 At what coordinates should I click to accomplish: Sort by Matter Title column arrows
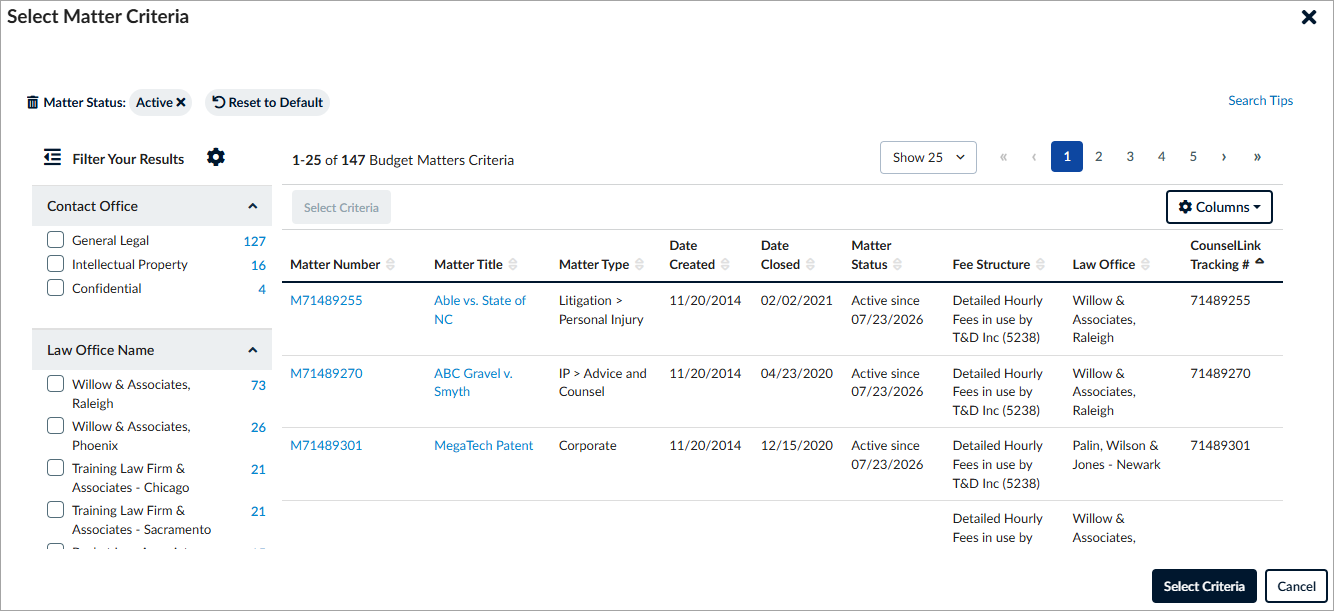click(x=513, y=265)
